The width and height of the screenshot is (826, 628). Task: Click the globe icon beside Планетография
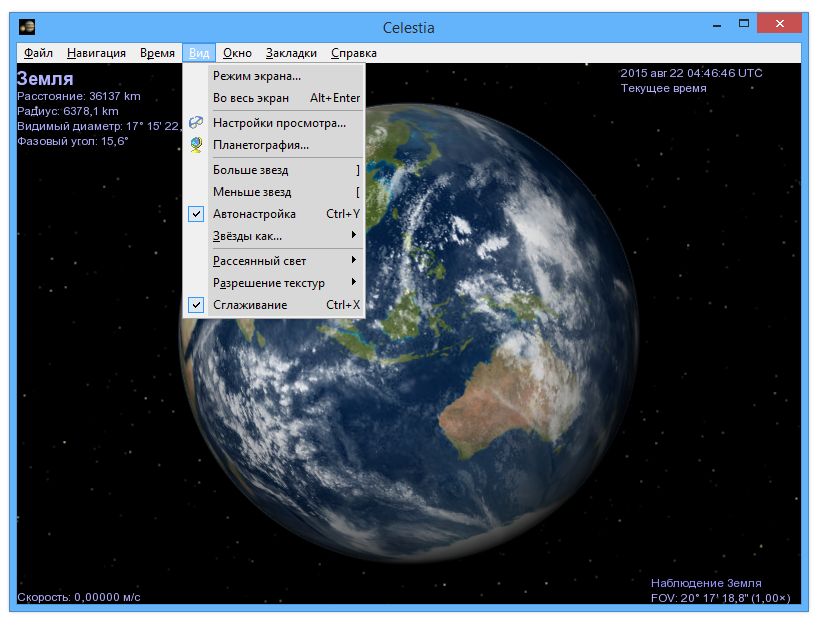tap(196, 144)
